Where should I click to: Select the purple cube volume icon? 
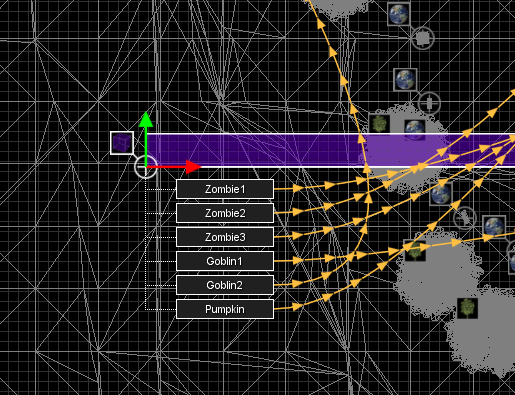122,143
